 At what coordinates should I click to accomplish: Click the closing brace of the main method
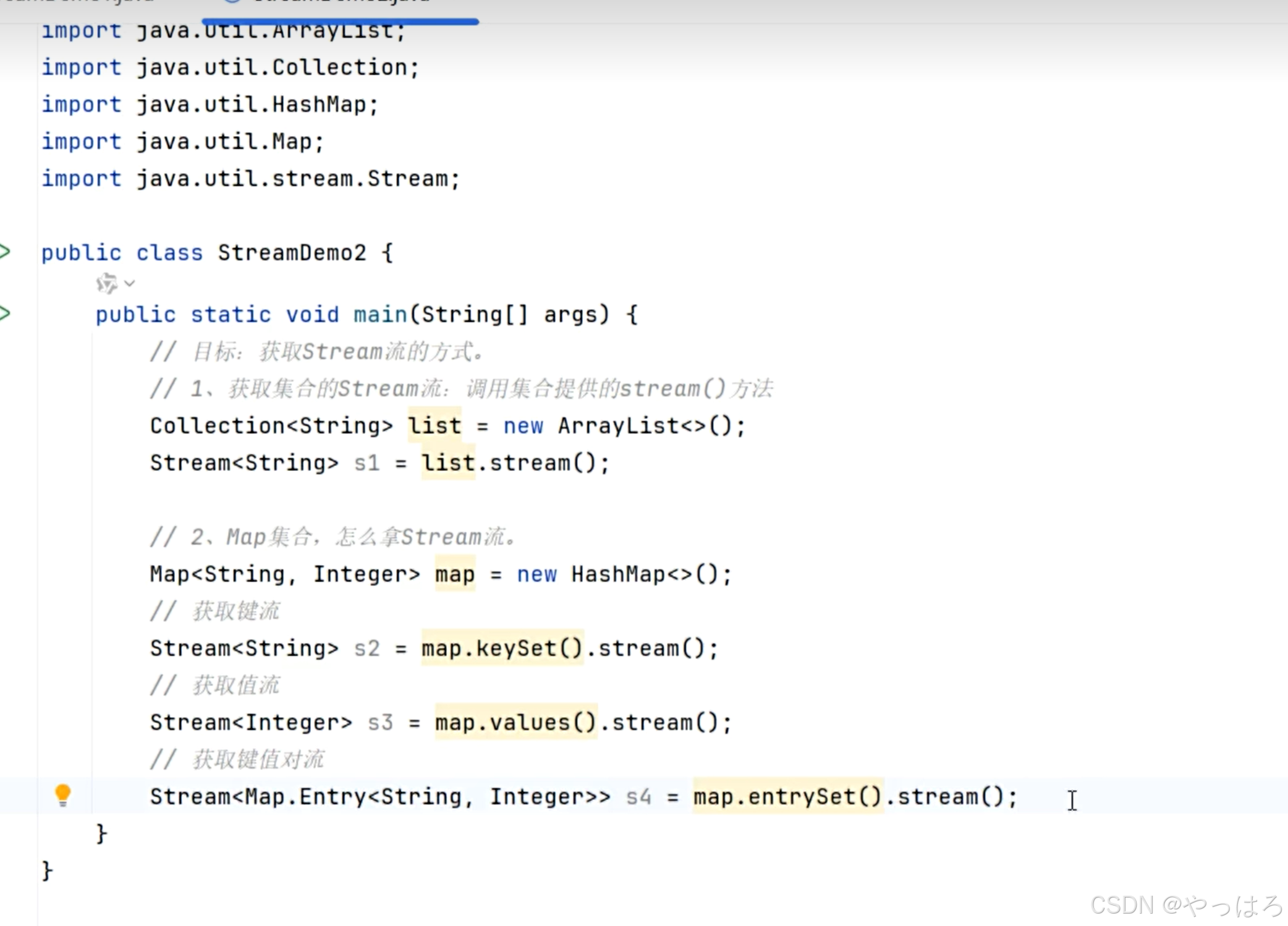click(x=102, y=834)
